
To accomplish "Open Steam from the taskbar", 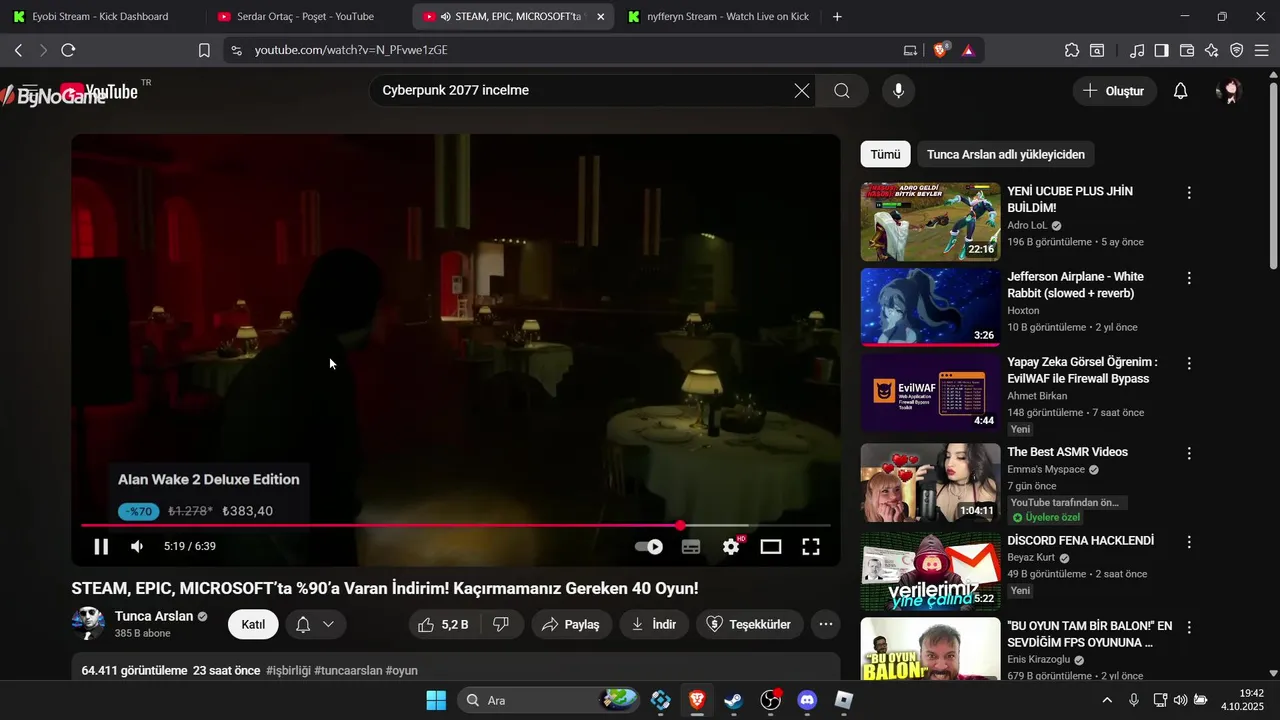I will pos(733,700).
